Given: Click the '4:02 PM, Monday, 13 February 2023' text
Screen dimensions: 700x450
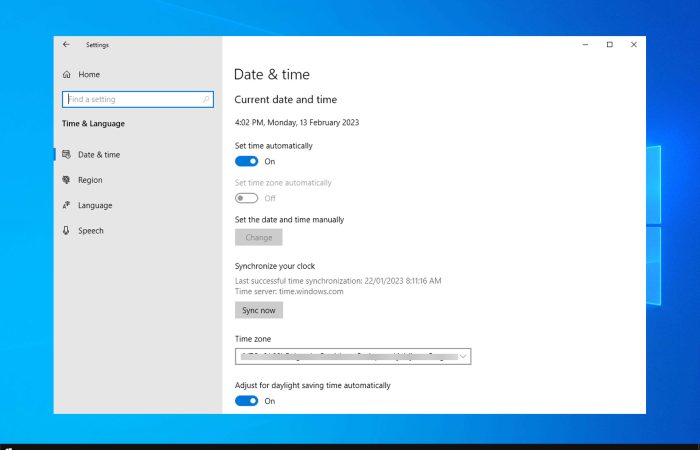Looking at the screenshot, I should (x=297, y=122).
